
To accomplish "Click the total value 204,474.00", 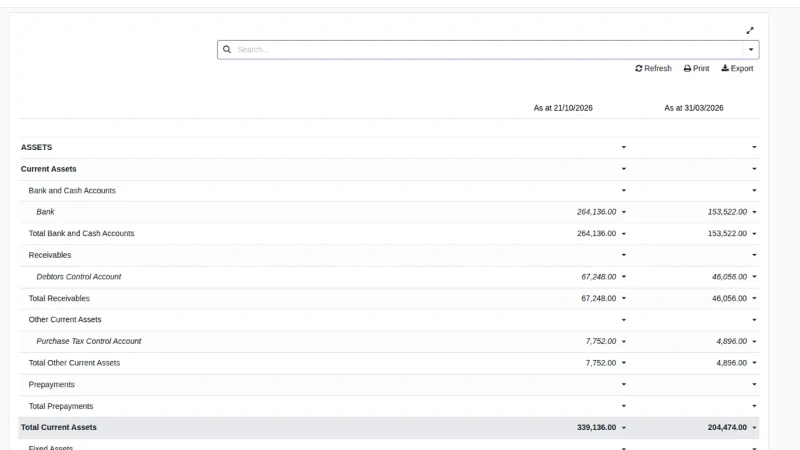I will (x=727, y=428).
